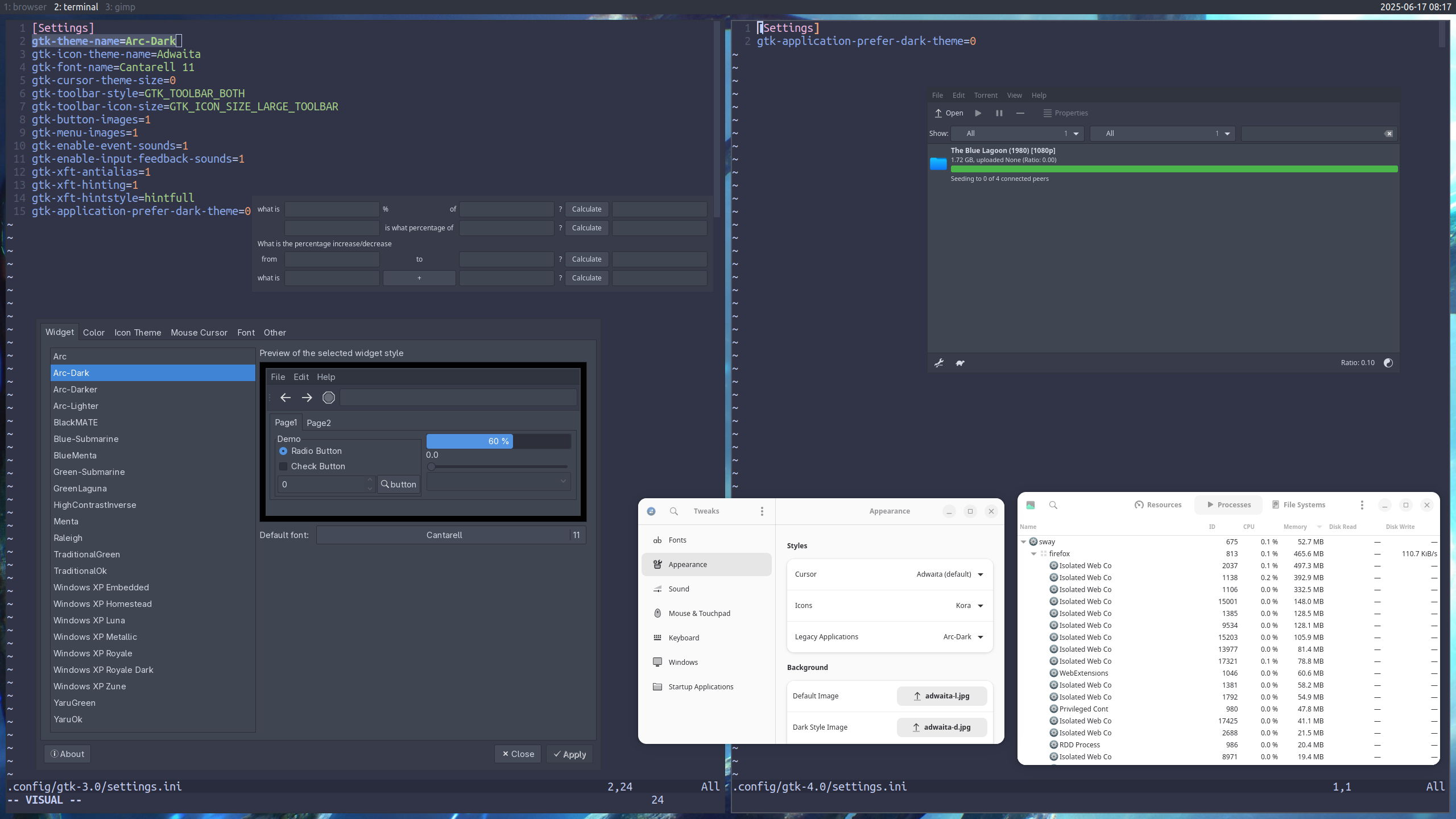Tick the Check Button in the preview

tap(312, 466)
